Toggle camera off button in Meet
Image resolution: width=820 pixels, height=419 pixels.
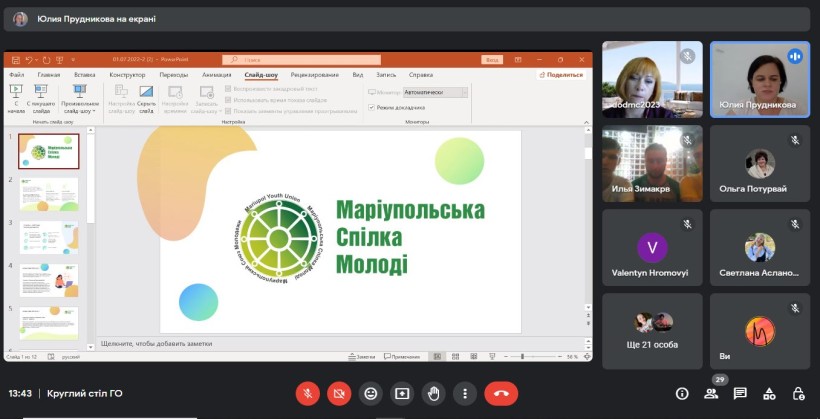[x=339, y=393]
